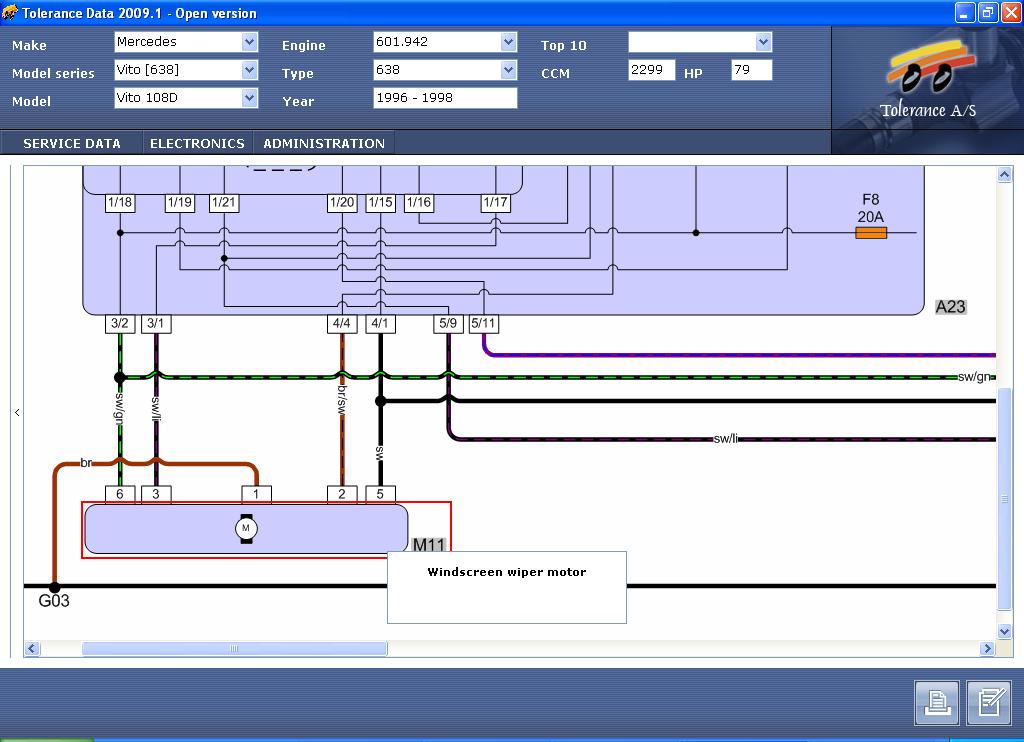Click the horizontal scrollbar thumb

(x=234, y=649)
